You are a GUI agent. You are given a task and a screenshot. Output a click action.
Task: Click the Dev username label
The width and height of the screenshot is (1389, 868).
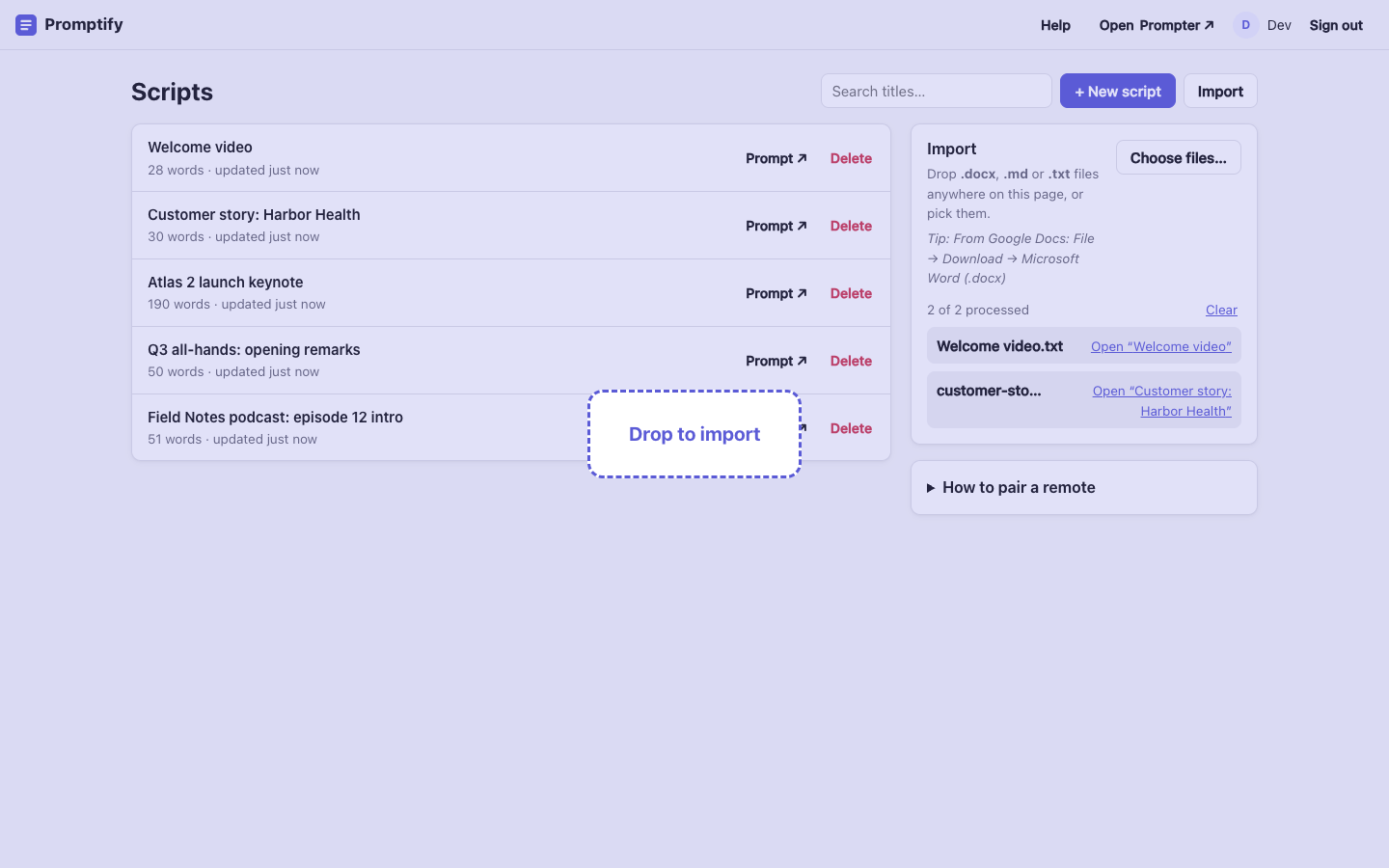pos(1279,25)
